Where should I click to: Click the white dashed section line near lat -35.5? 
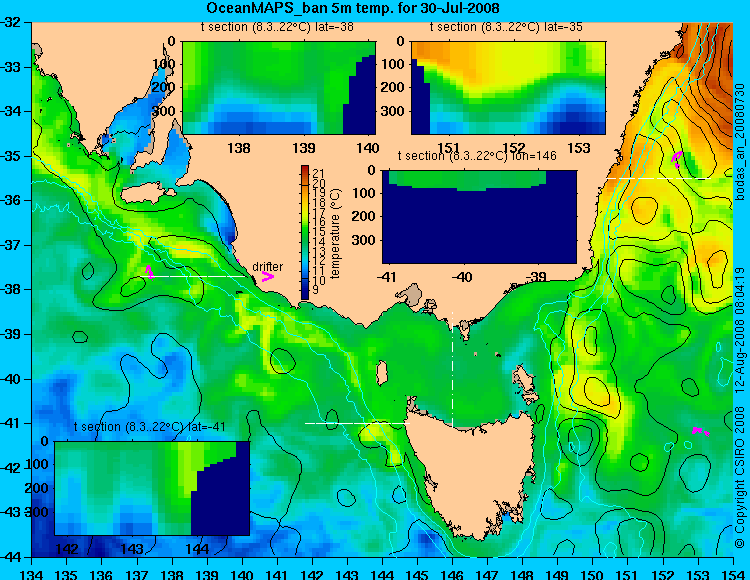click(659, 178)
